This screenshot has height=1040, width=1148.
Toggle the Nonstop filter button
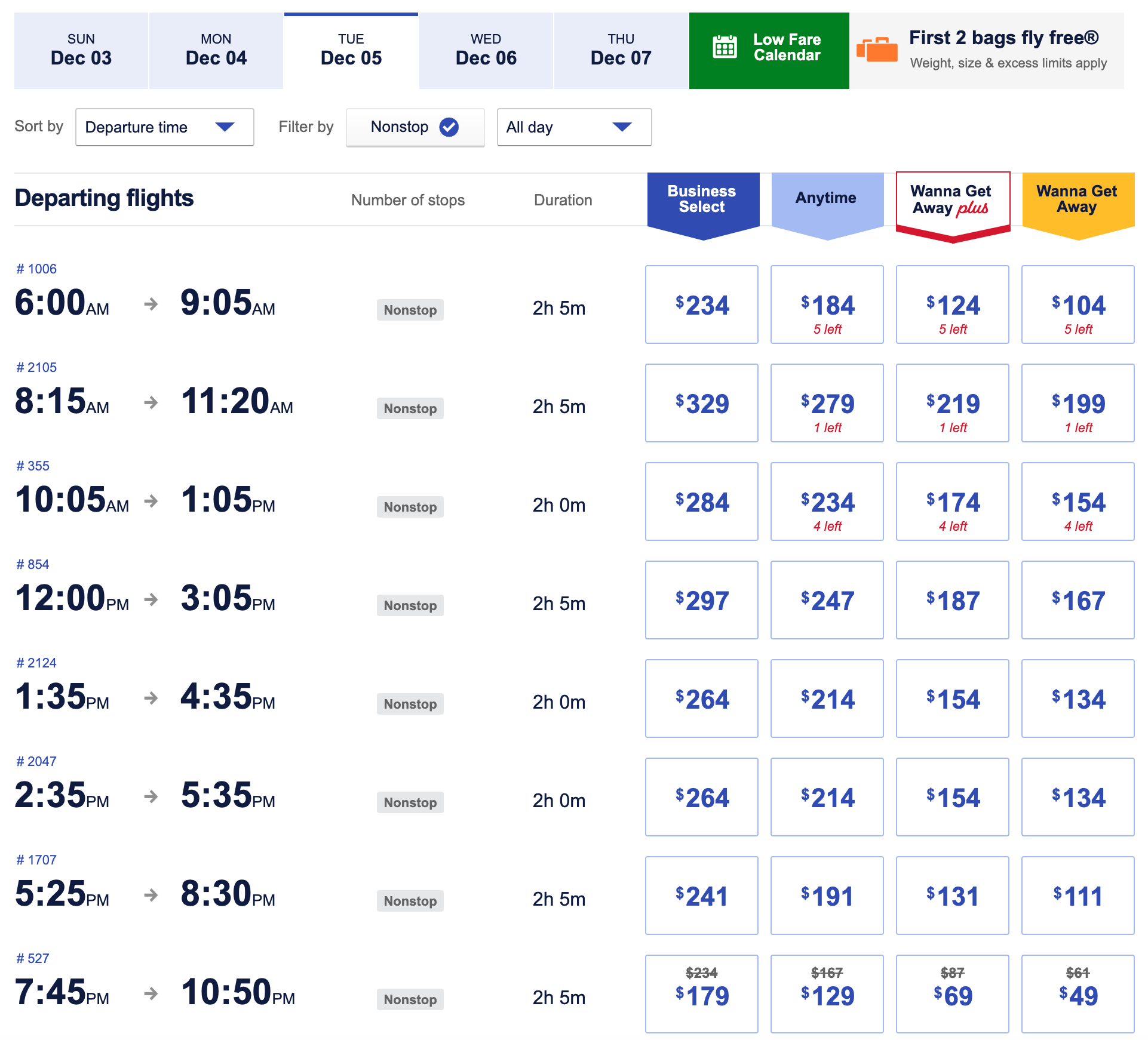415,127
